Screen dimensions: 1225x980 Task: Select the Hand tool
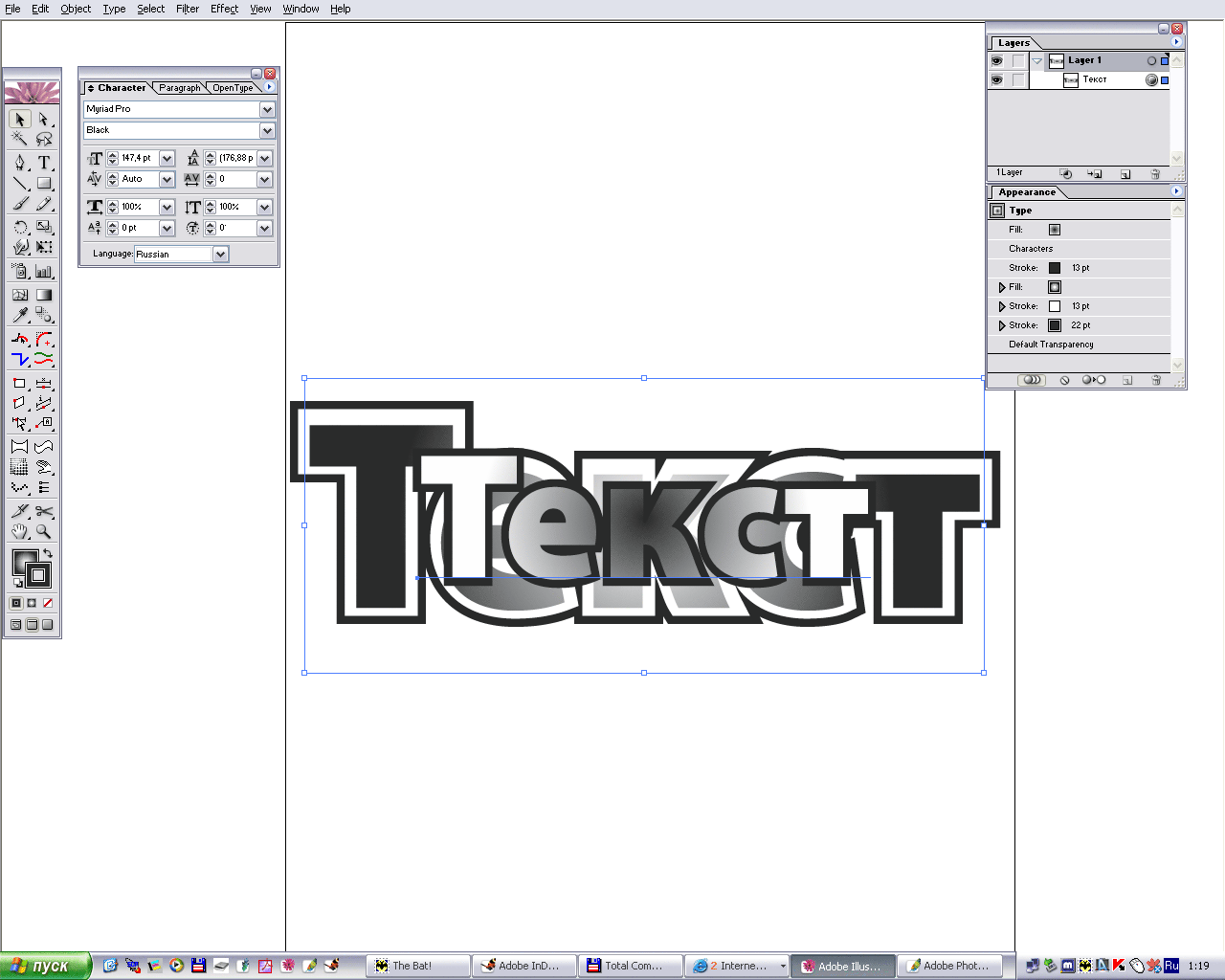click(x=20, y=531)
